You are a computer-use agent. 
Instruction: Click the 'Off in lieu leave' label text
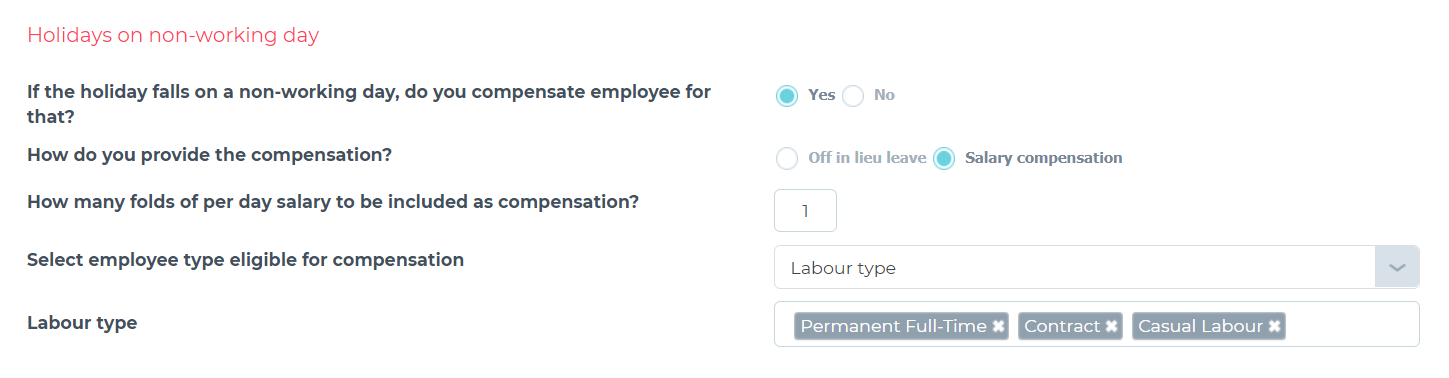tap(867, 158)
